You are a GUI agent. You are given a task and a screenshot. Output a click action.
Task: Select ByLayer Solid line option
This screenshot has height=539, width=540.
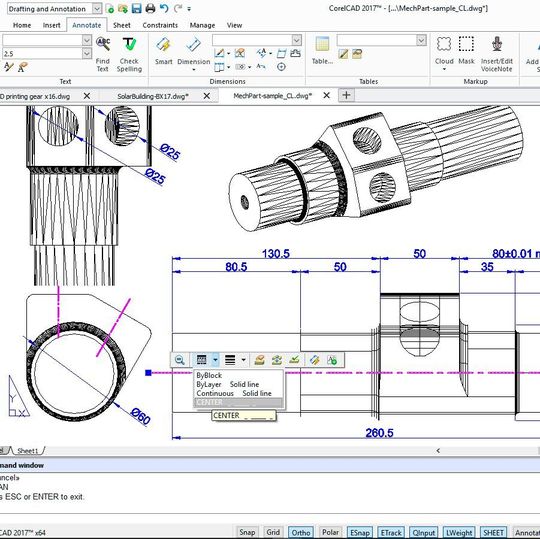tap(239, 384)
